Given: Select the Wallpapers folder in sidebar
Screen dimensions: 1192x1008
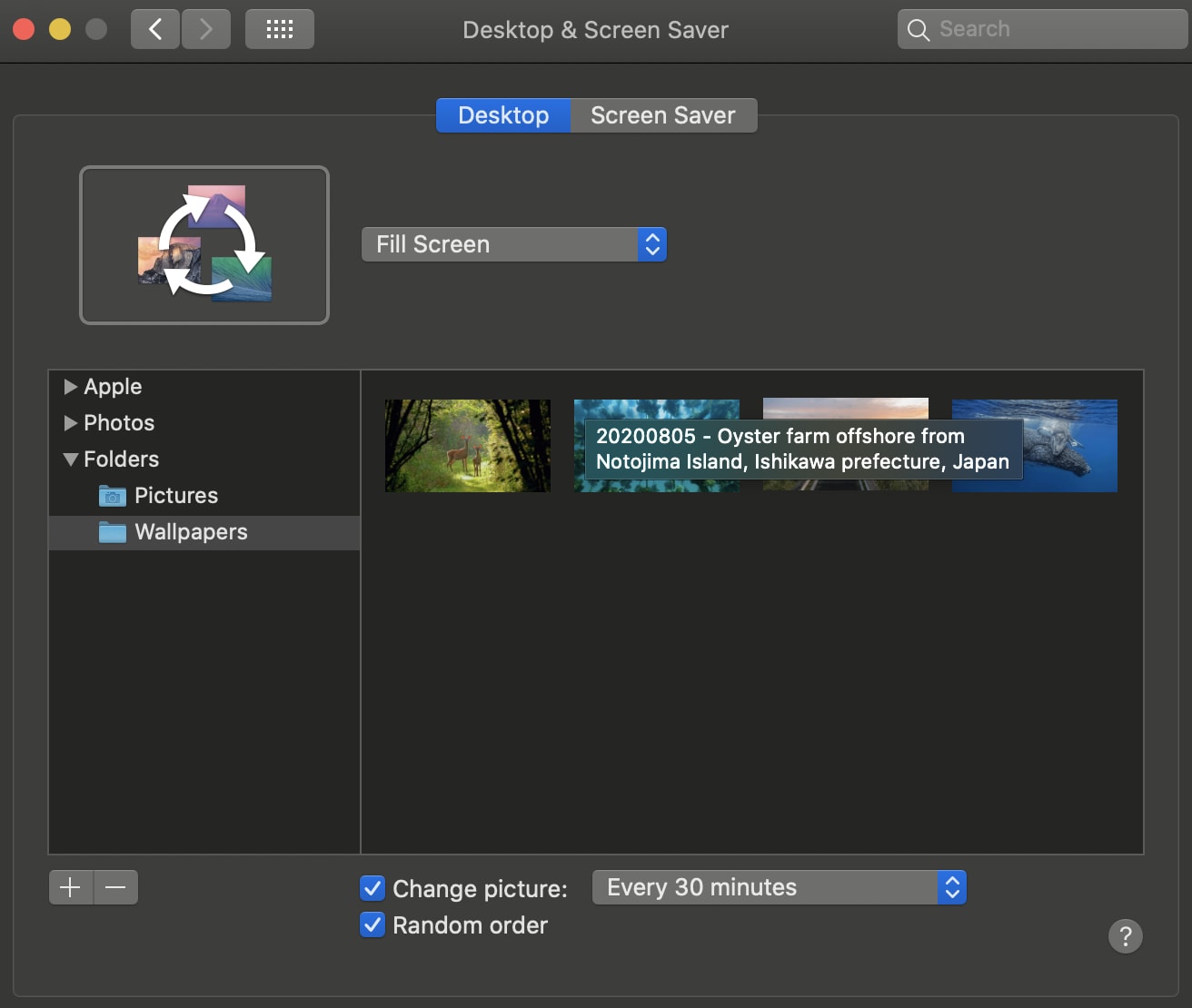Looking at the screenshot, I should pyautogui.click(x=191, y=532).
